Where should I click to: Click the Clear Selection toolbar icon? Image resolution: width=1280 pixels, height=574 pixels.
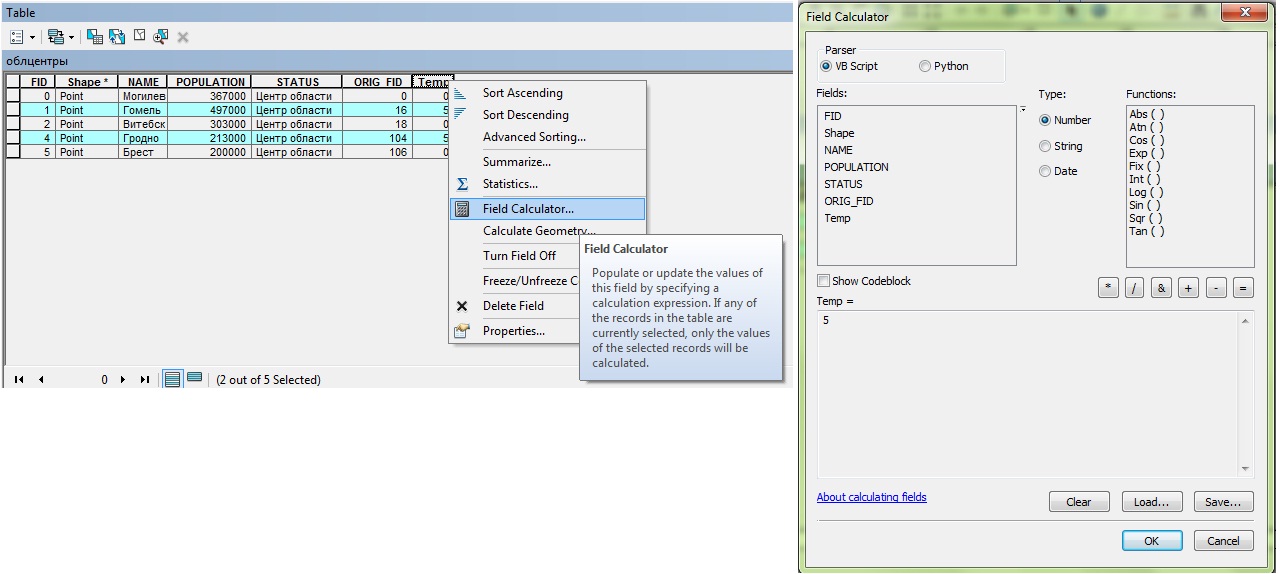139,36
